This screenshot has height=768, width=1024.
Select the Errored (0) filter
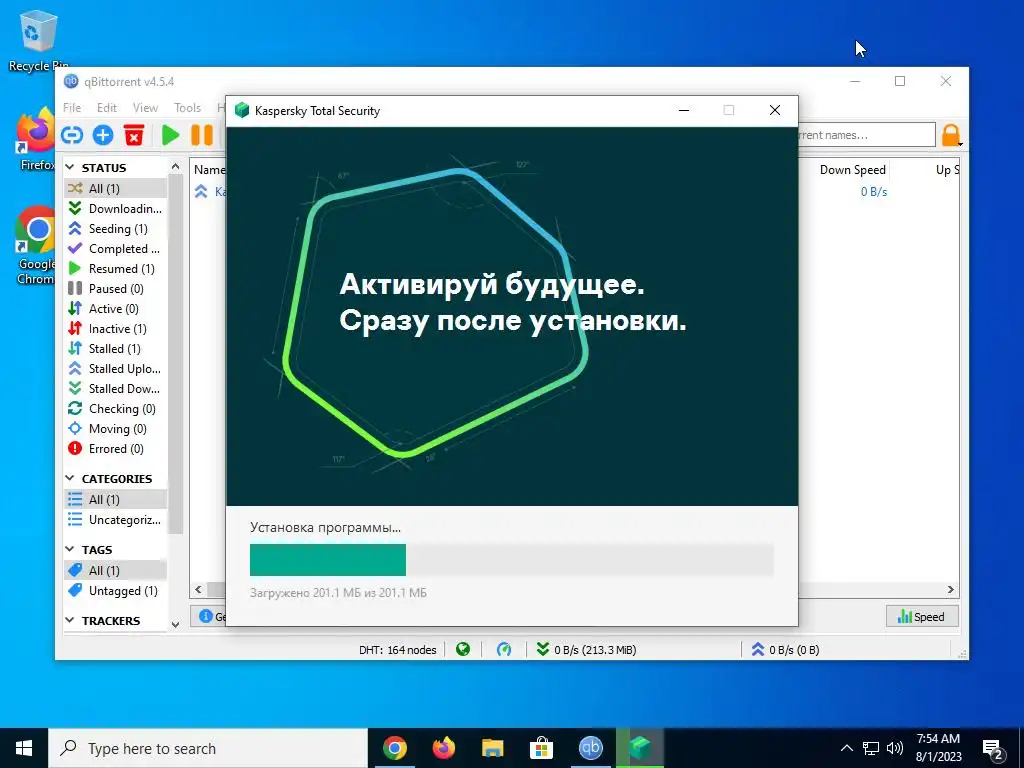pos(115,449)
